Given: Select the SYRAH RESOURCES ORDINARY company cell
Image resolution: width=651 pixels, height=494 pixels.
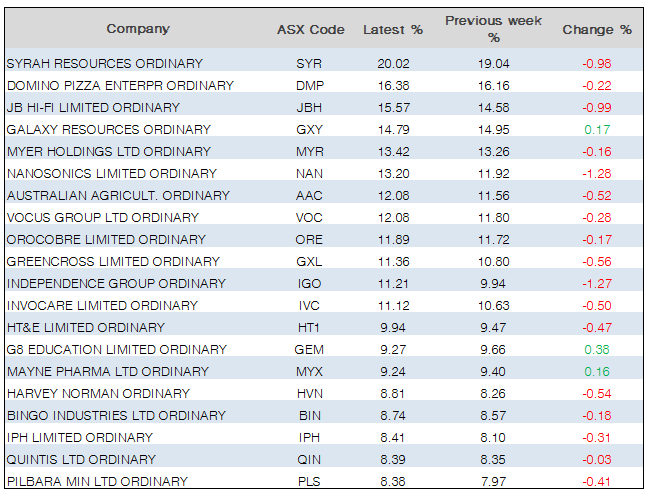Looking at the screenshot, I should coord(104,63).
